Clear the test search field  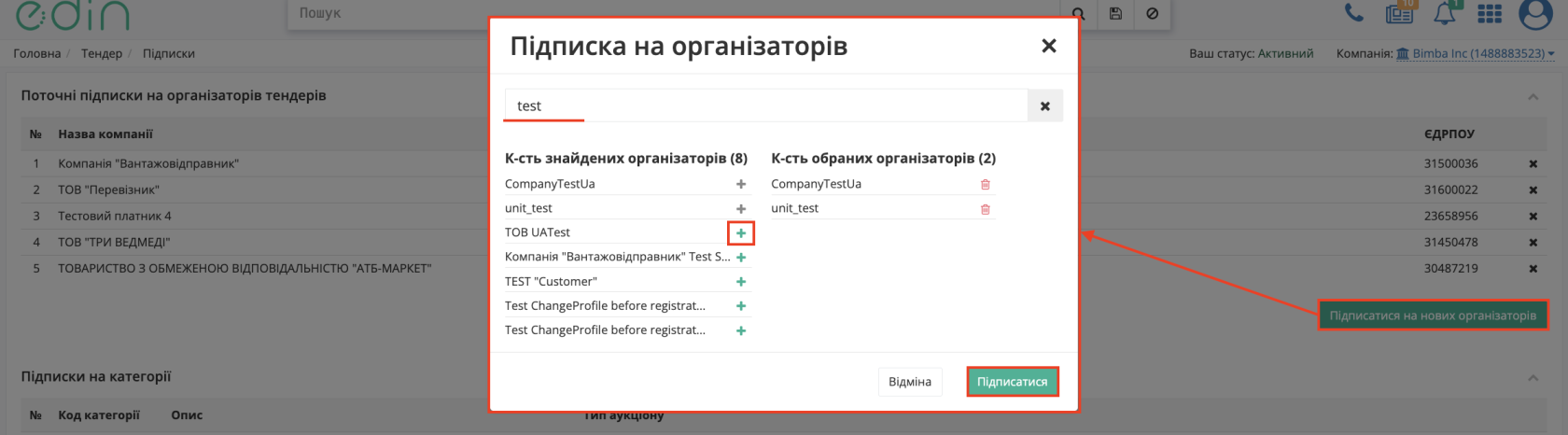coord(1045,106)
